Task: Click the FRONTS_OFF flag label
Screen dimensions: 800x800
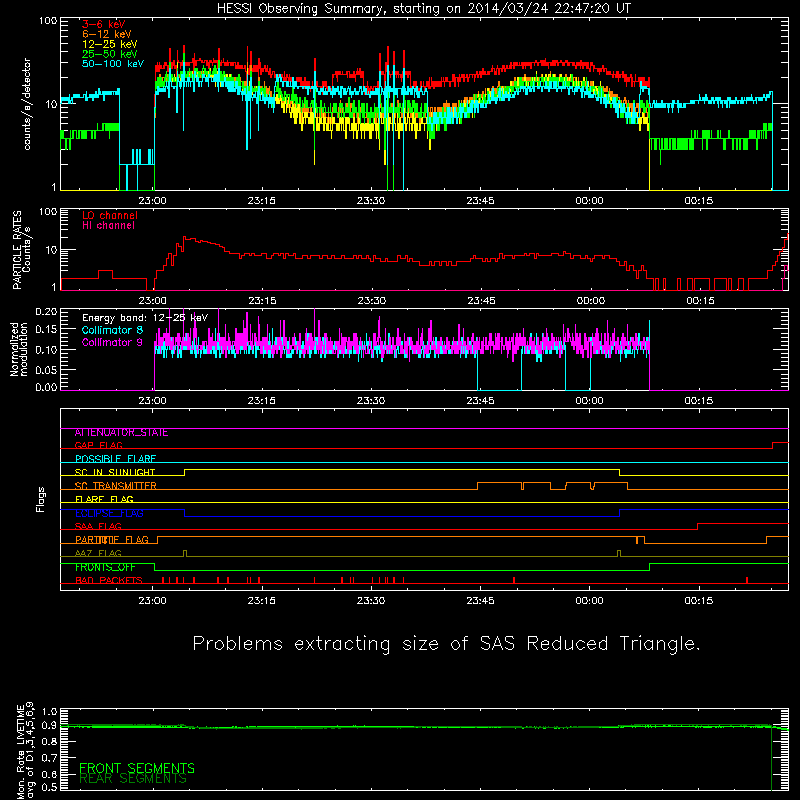Action: point(105,567)
